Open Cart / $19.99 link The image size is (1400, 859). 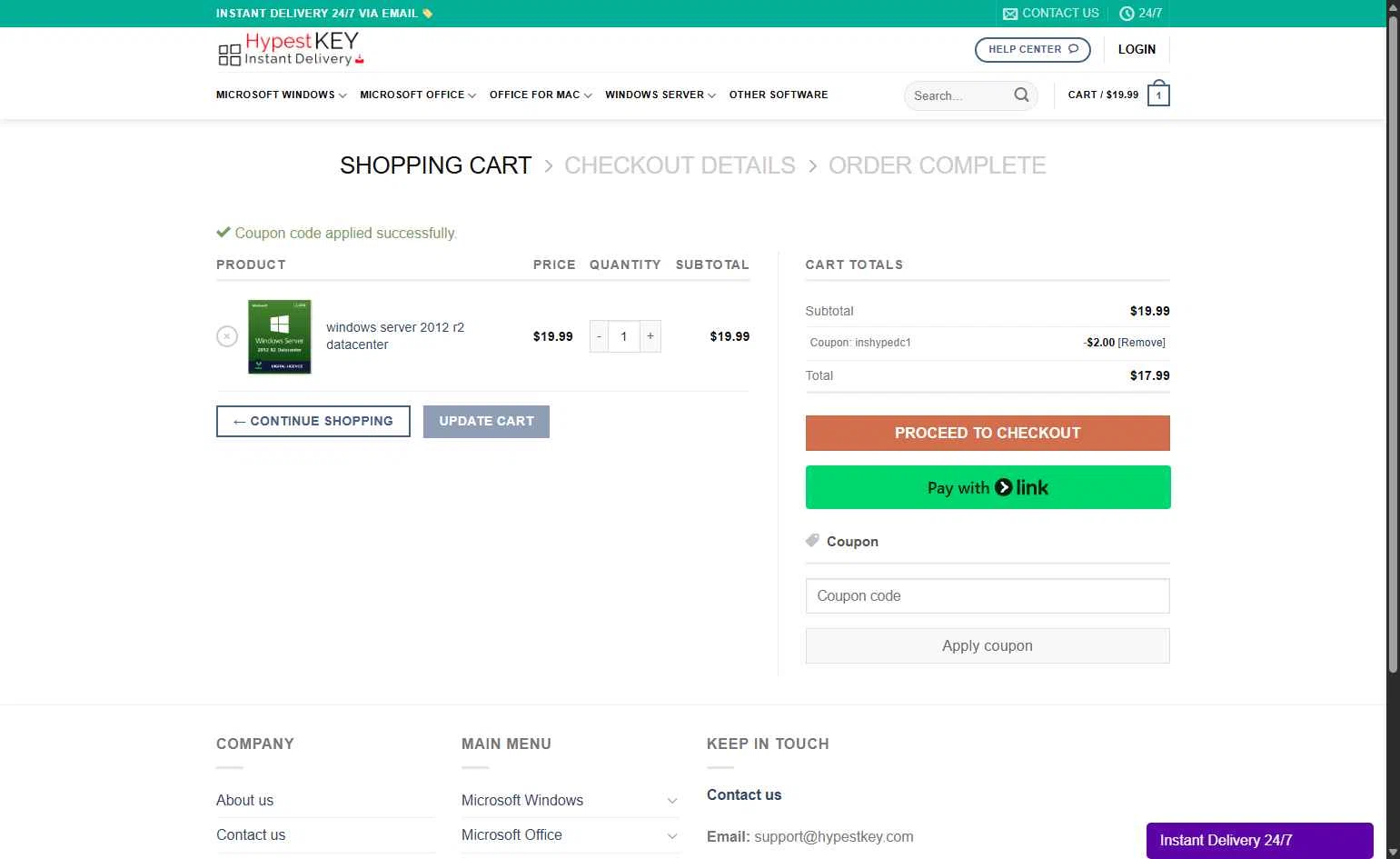pos(1103,95)
